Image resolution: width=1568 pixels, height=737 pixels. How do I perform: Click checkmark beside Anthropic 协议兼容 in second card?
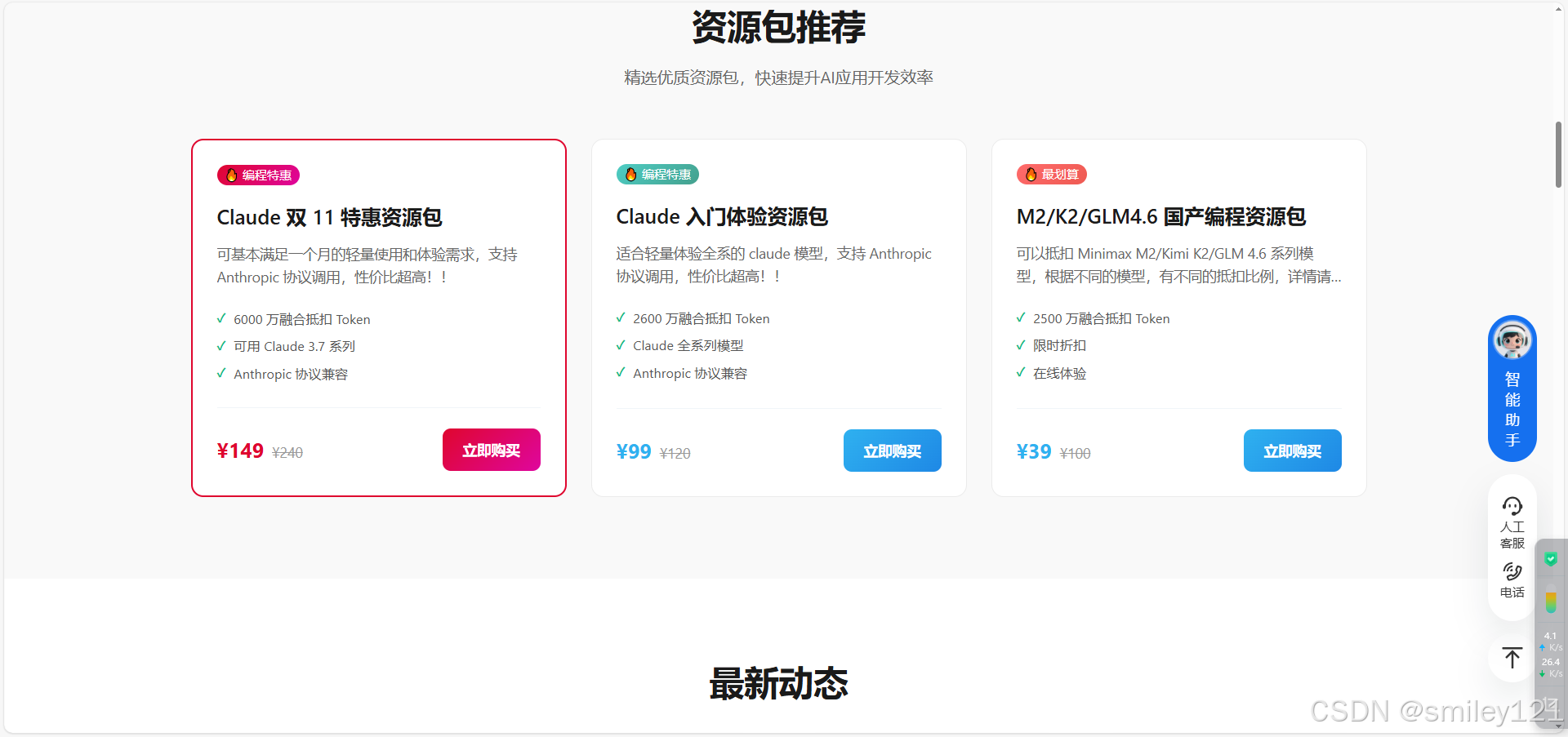pos(621,373)
